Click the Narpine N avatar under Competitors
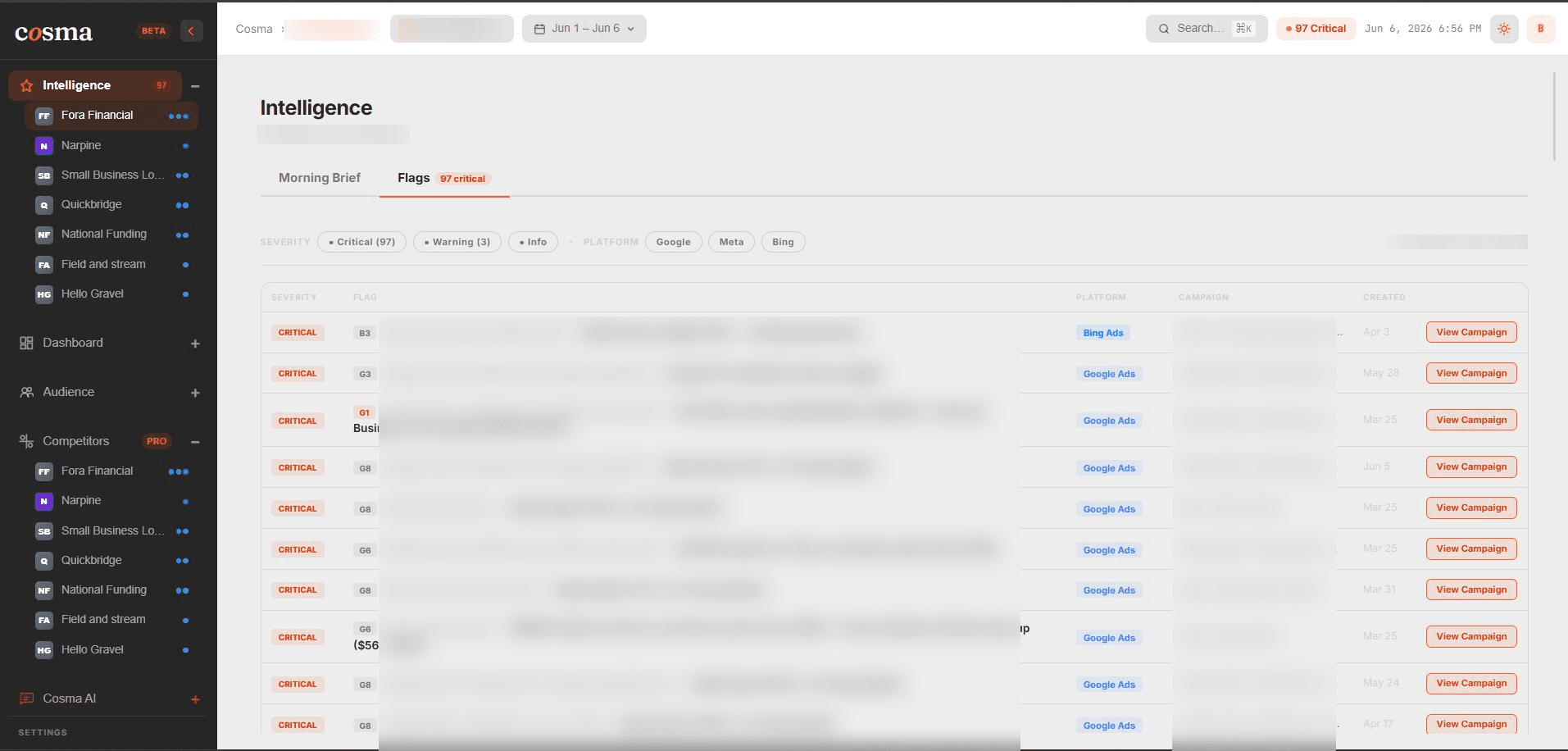This screenshot has width=1568, height=751. pyautogui.click(x=44, y=501)
